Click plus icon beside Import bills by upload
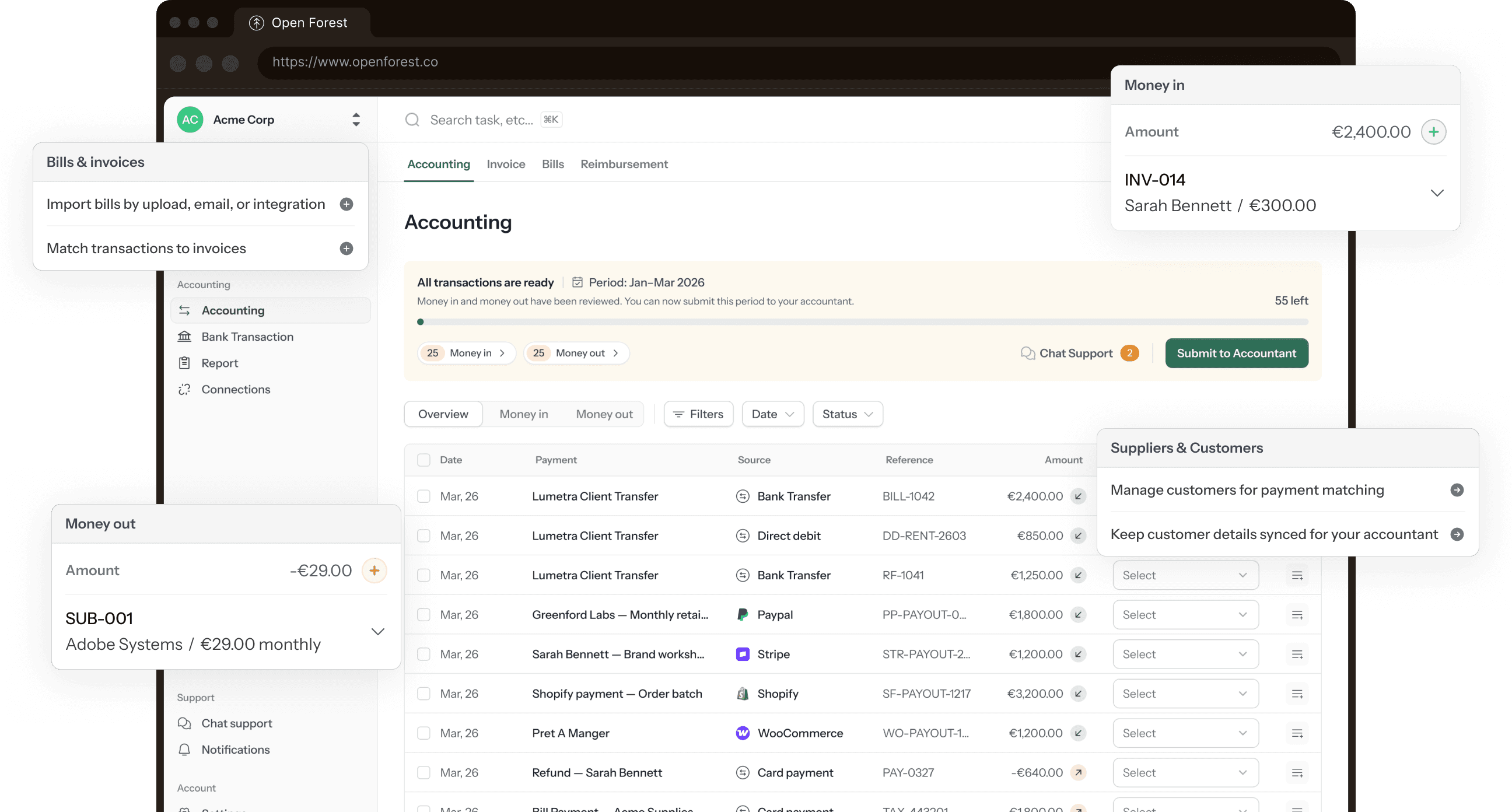 pyautogui.click(x=346, y=204)
